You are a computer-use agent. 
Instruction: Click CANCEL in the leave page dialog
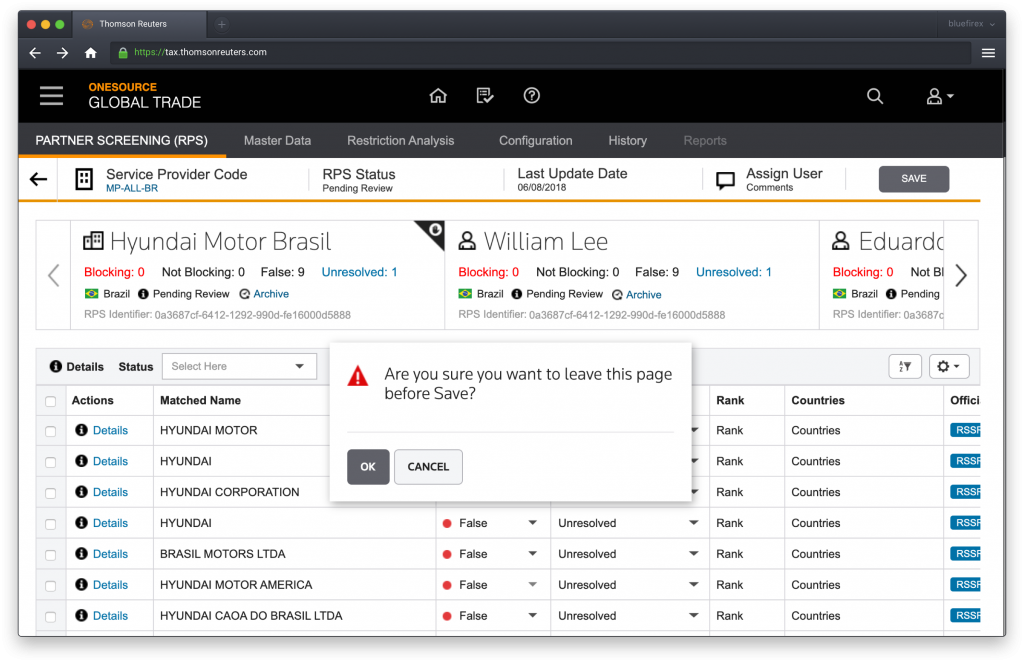pos(428,467)
